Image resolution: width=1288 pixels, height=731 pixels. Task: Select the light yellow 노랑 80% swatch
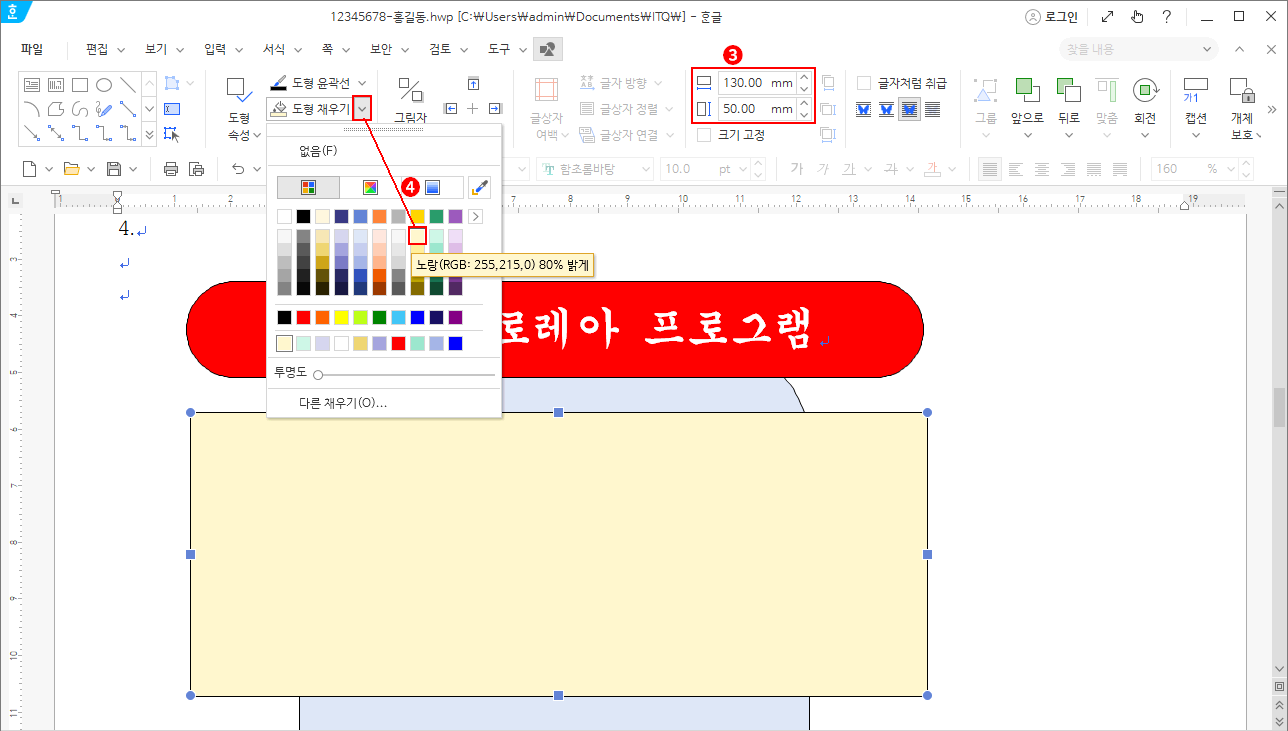tap(415, 233)
